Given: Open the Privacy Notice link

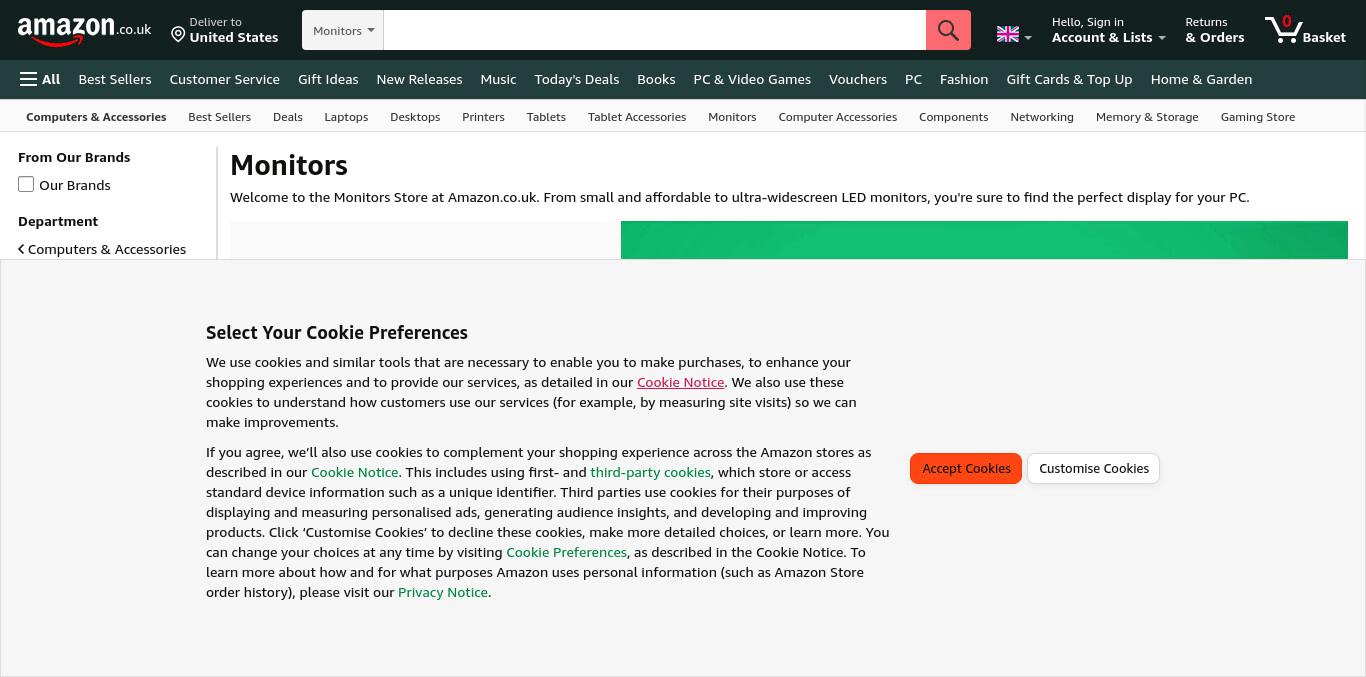Looking at the screenshot, I should pyautogui.click(x=443, y=592).
